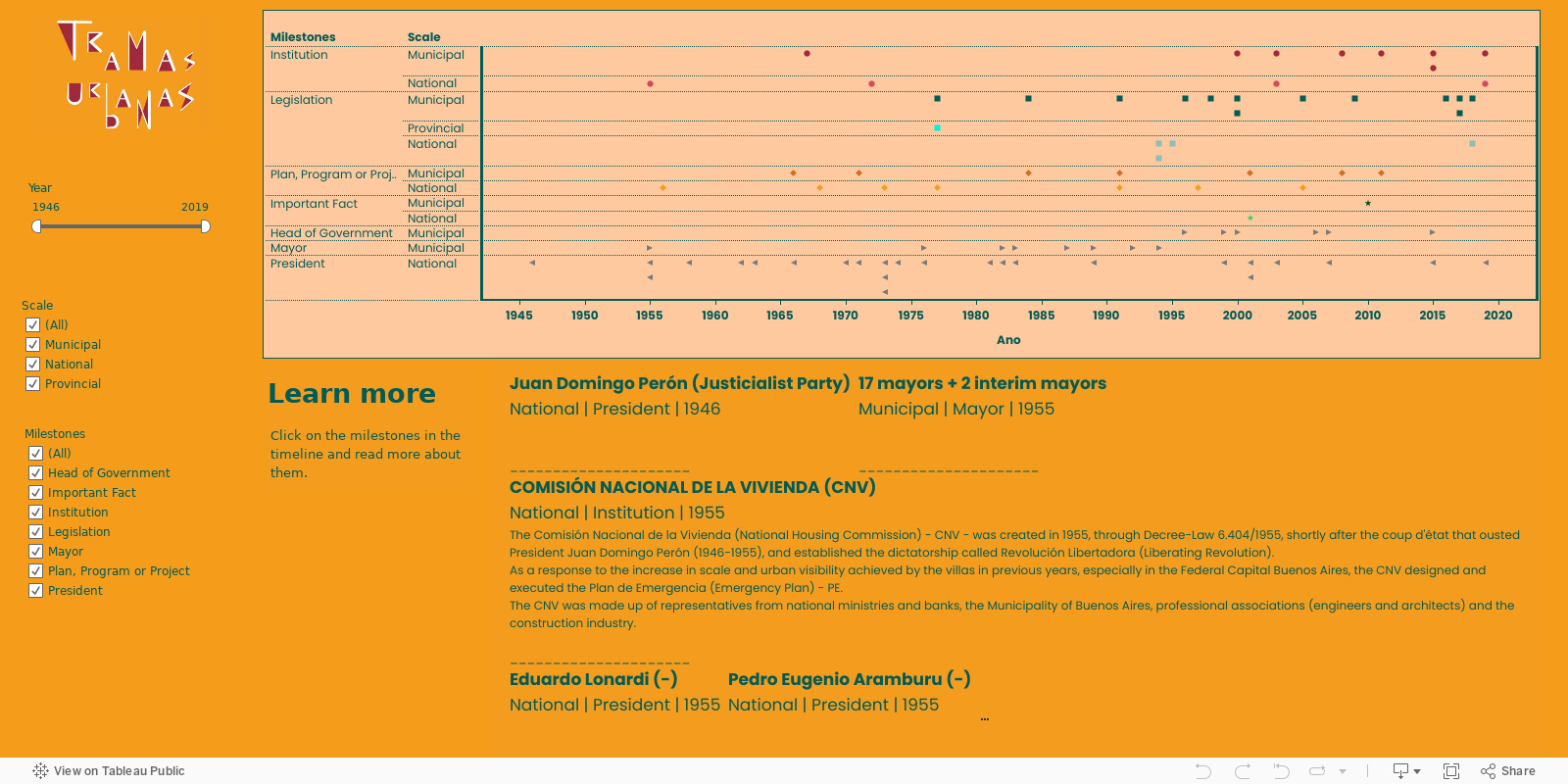Click the Redo arrow icon
This screenshot has width=1568, height=784.
click(1243, 771)
